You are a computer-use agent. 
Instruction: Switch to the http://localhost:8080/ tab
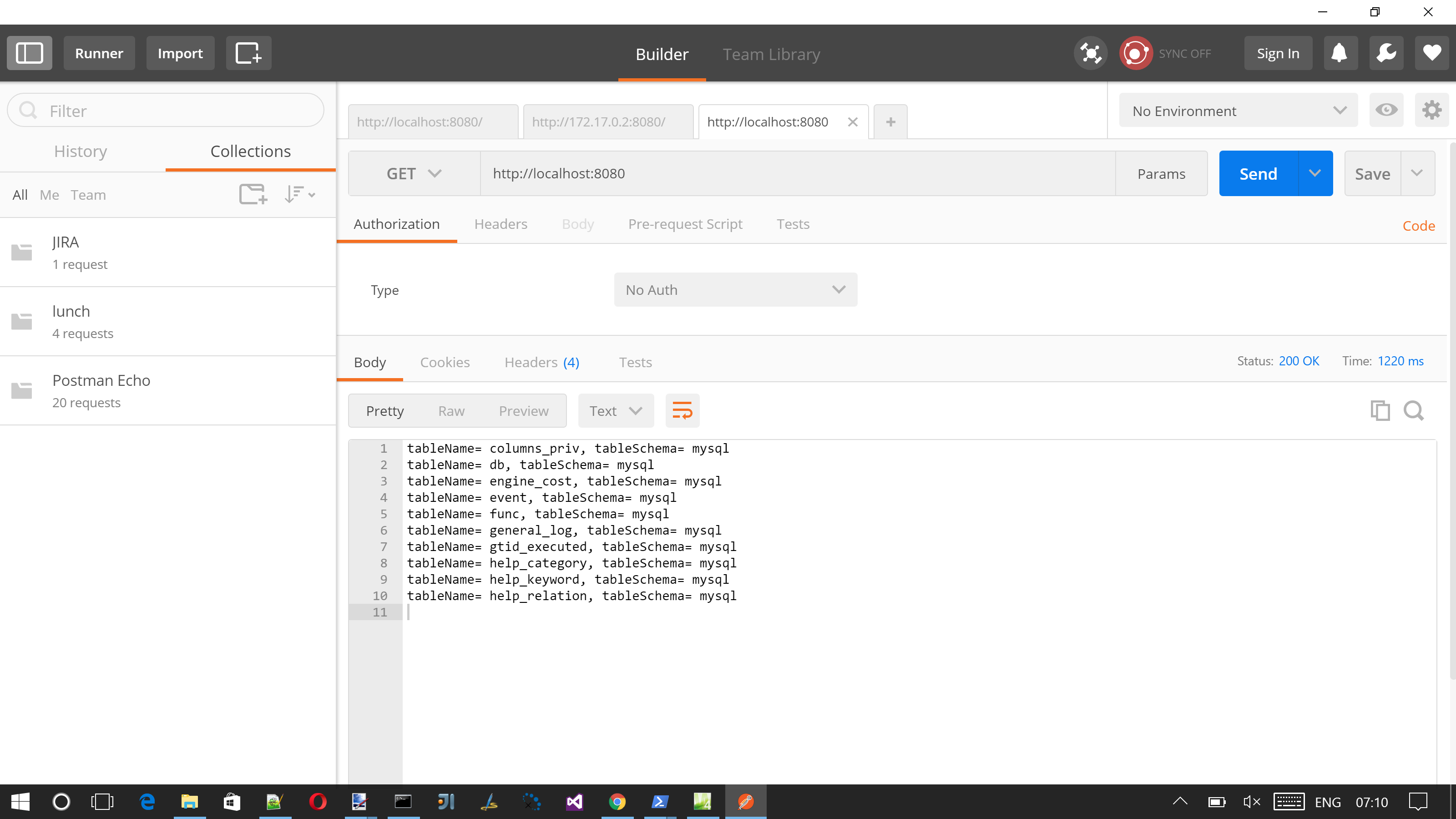pos(433,121)
